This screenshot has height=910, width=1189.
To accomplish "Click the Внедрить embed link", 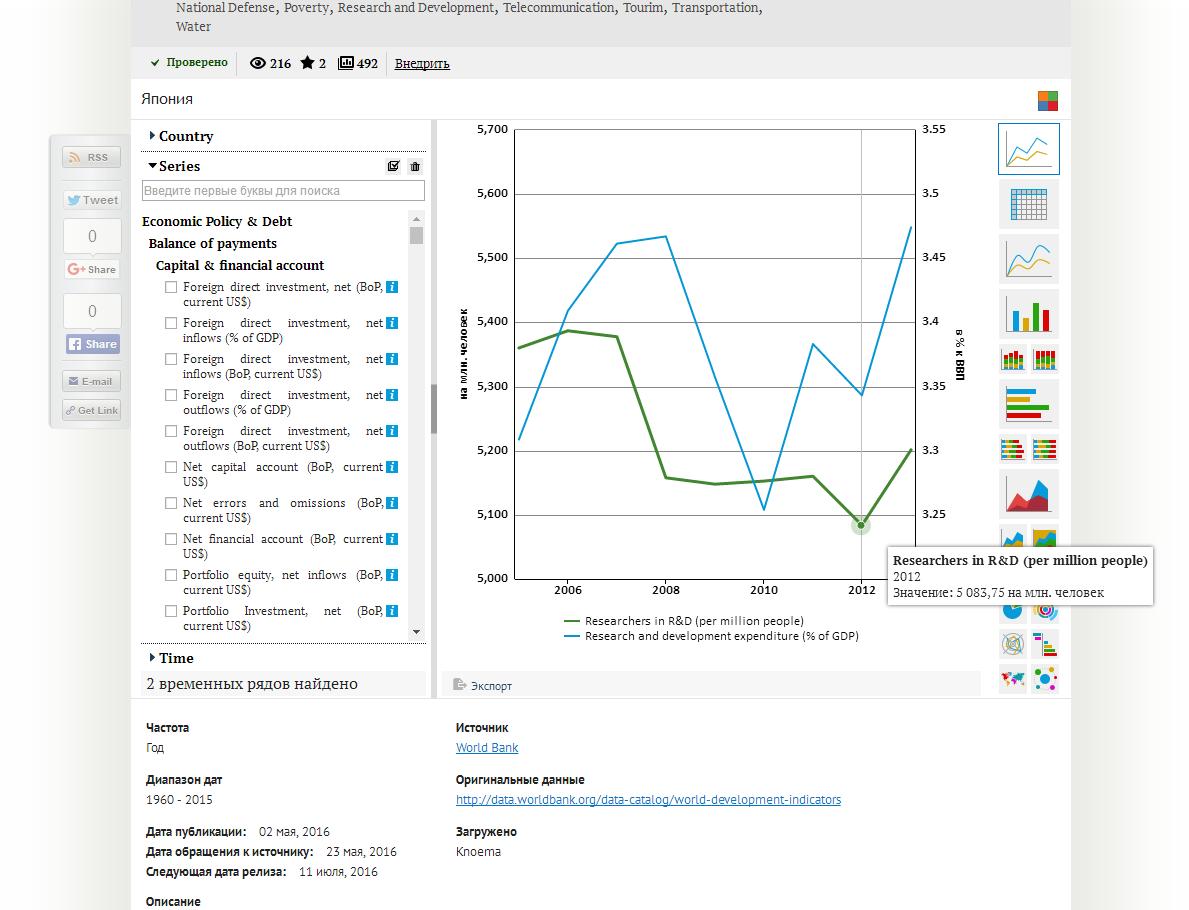I will coord(422,64).
